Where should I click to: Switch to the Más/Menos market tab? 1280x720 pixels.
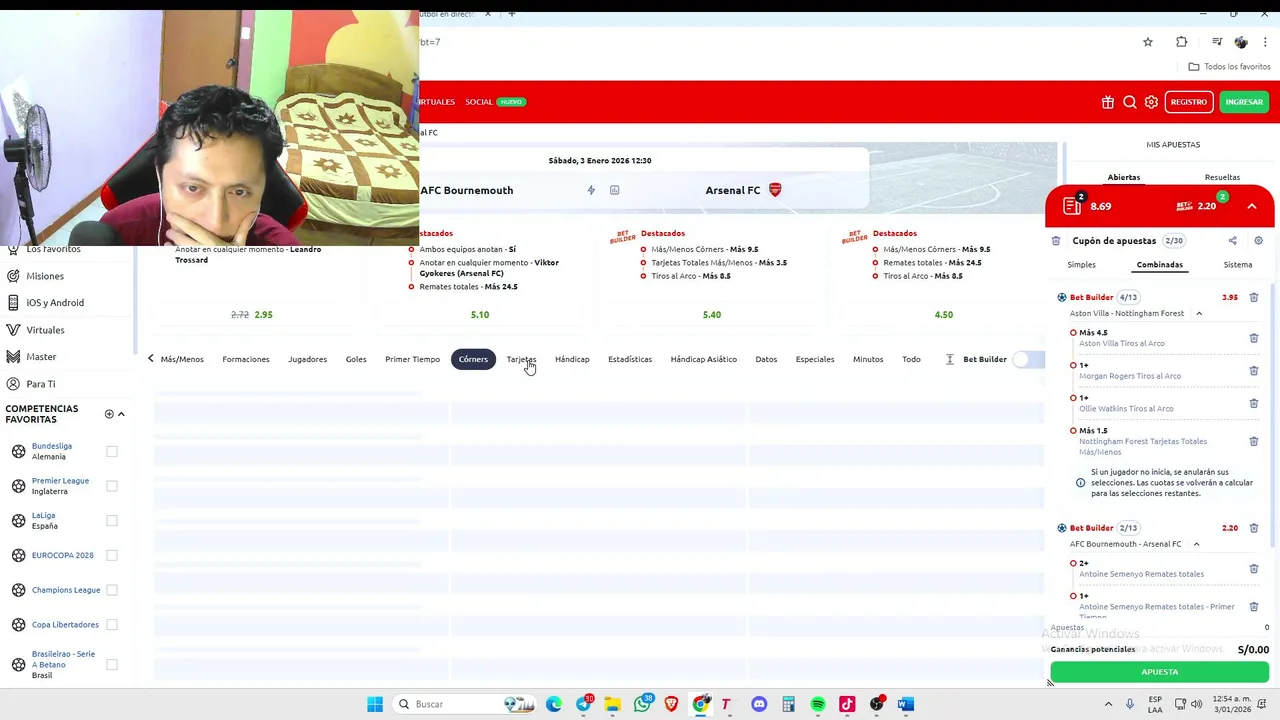point(182,359)
